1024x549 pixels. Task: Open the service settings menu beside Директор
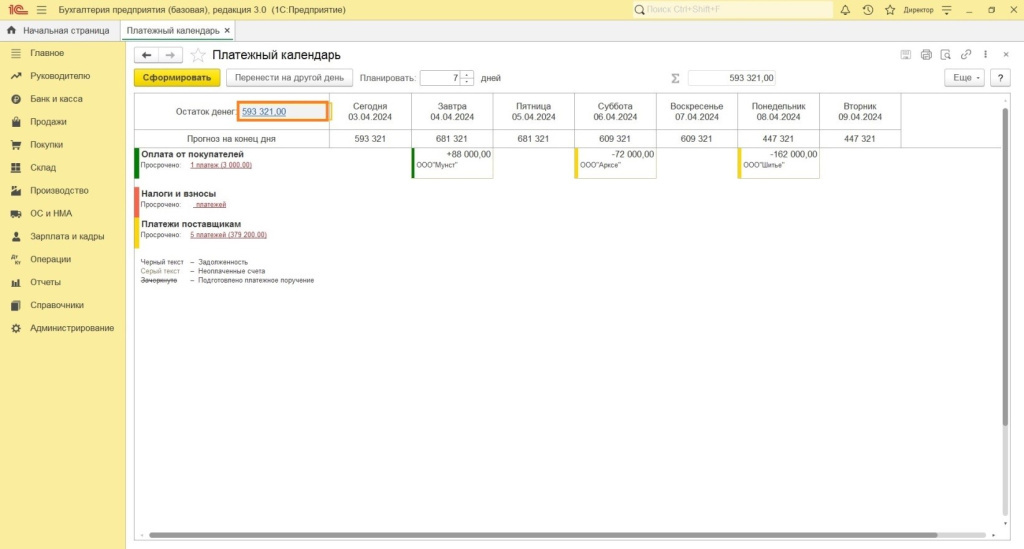[946, 9]
